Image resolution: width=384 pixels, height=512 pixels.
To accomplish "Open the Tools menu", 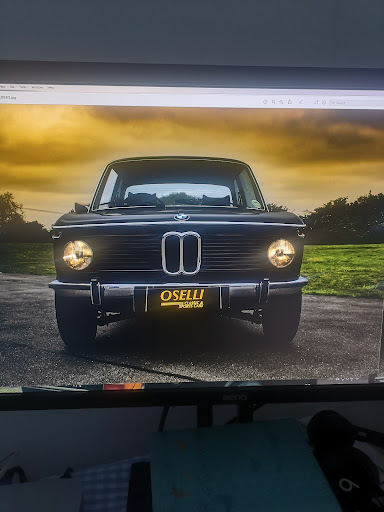I will click(x=23, y=87).
